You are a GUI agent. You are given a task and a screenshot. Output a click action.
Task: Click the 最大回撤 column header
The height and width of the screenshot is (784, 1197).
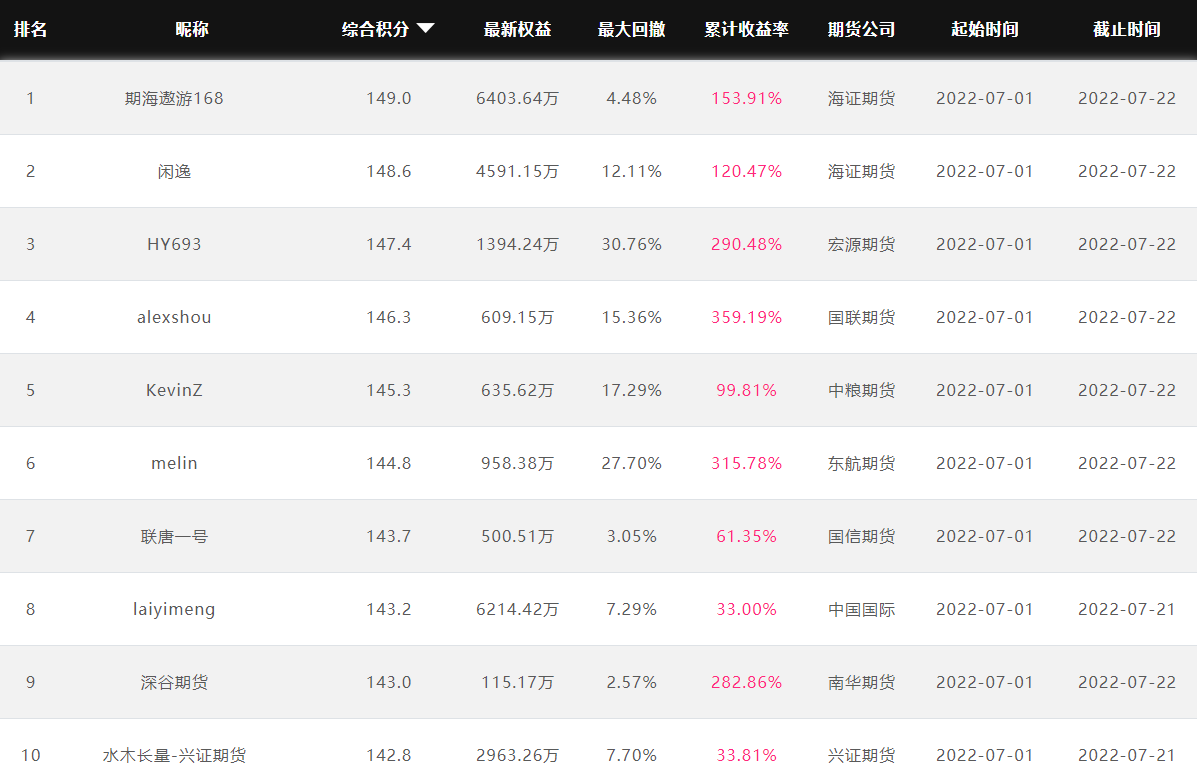[631, 29]
